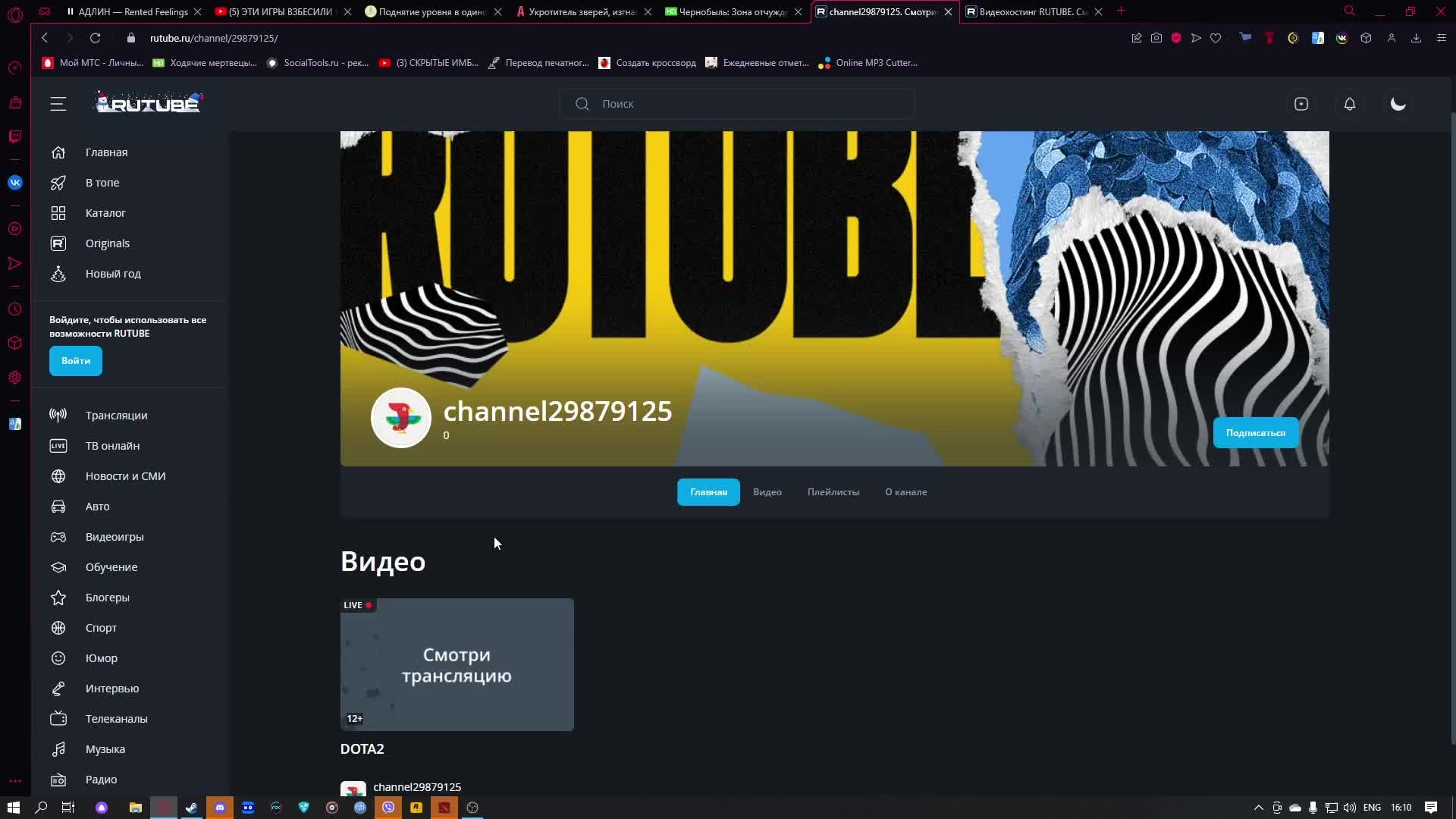Image resolution: width=1456 pixels, height=819 pixels.
Task: Click the upload video plus icon
Action: click(1301, 104)
